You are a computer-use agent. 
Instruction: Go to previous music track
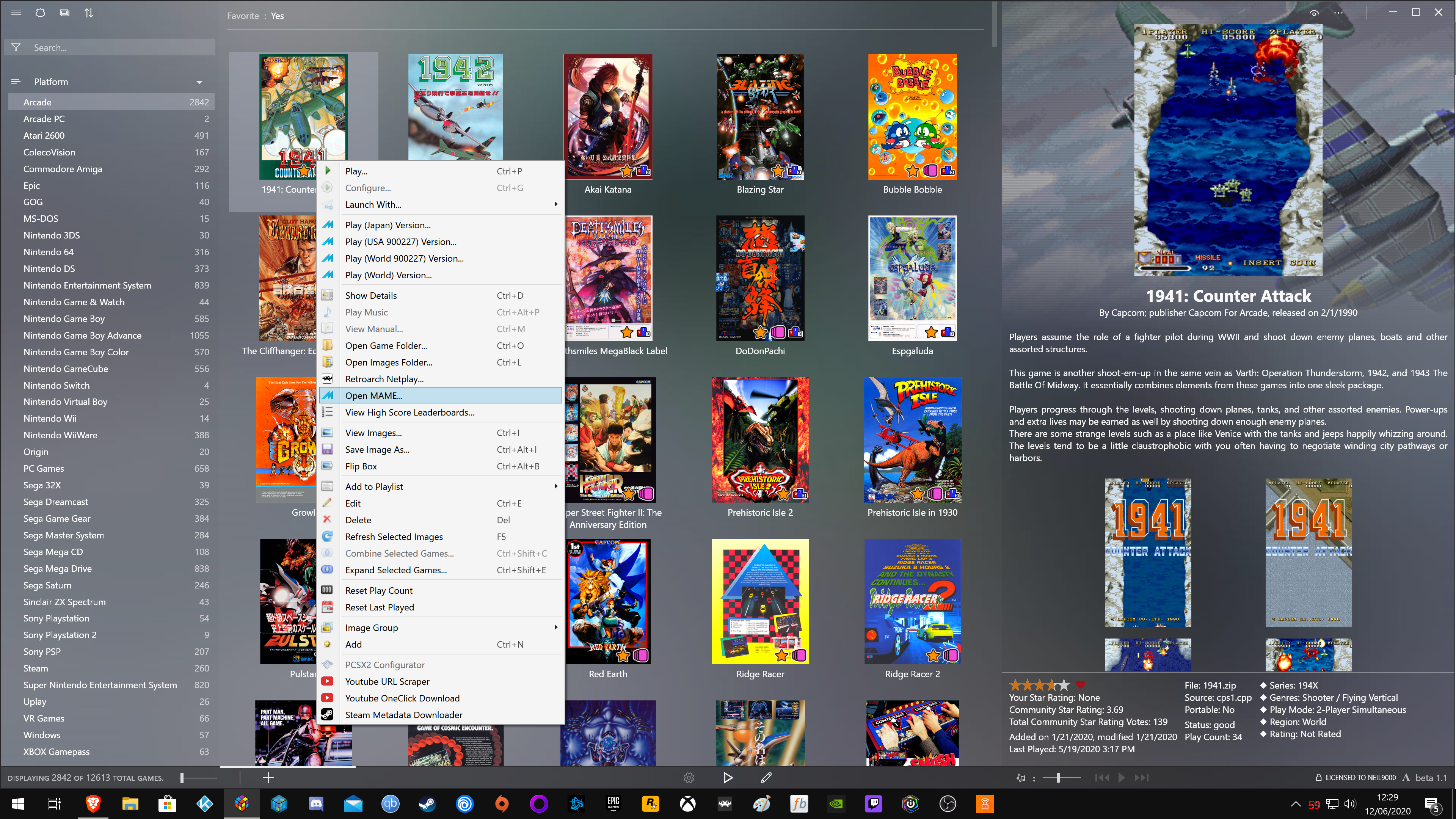1101,778
